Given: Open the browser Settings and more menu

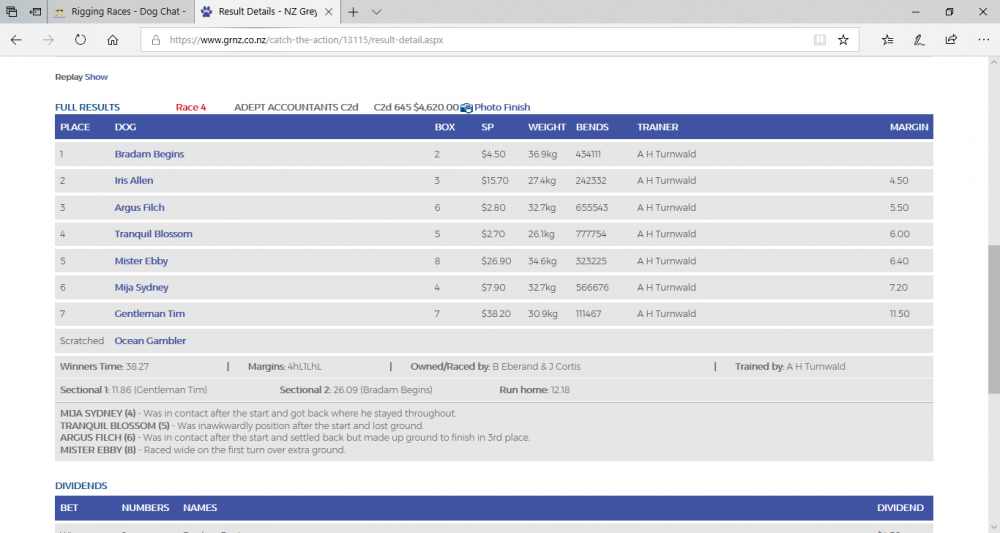Looking at the screenshot, I should pyautogui.click(x=981, y=40).
